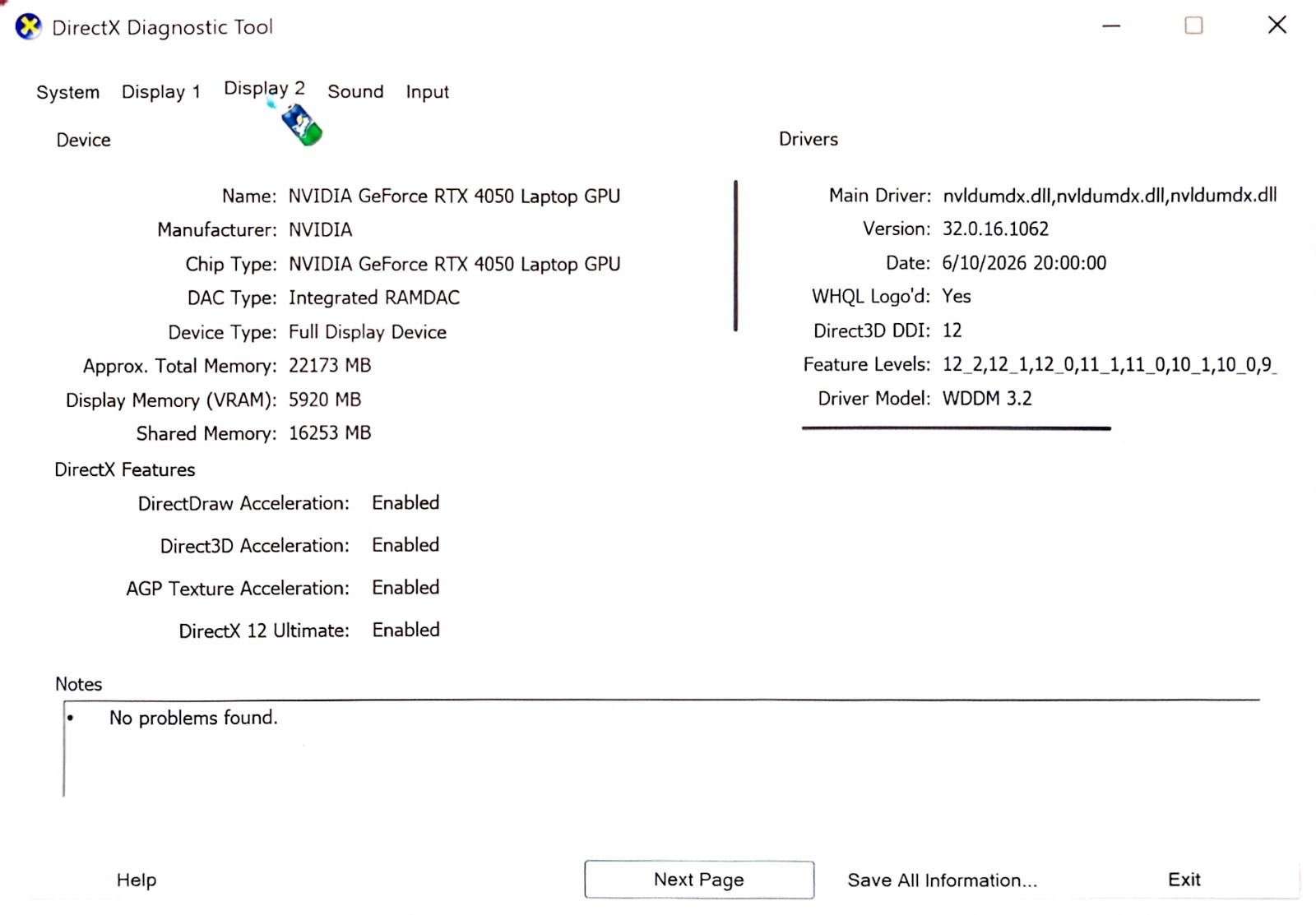Click inside the Notes text box
The height and width of the screenshot is (915, 1316).
point(661,748)
